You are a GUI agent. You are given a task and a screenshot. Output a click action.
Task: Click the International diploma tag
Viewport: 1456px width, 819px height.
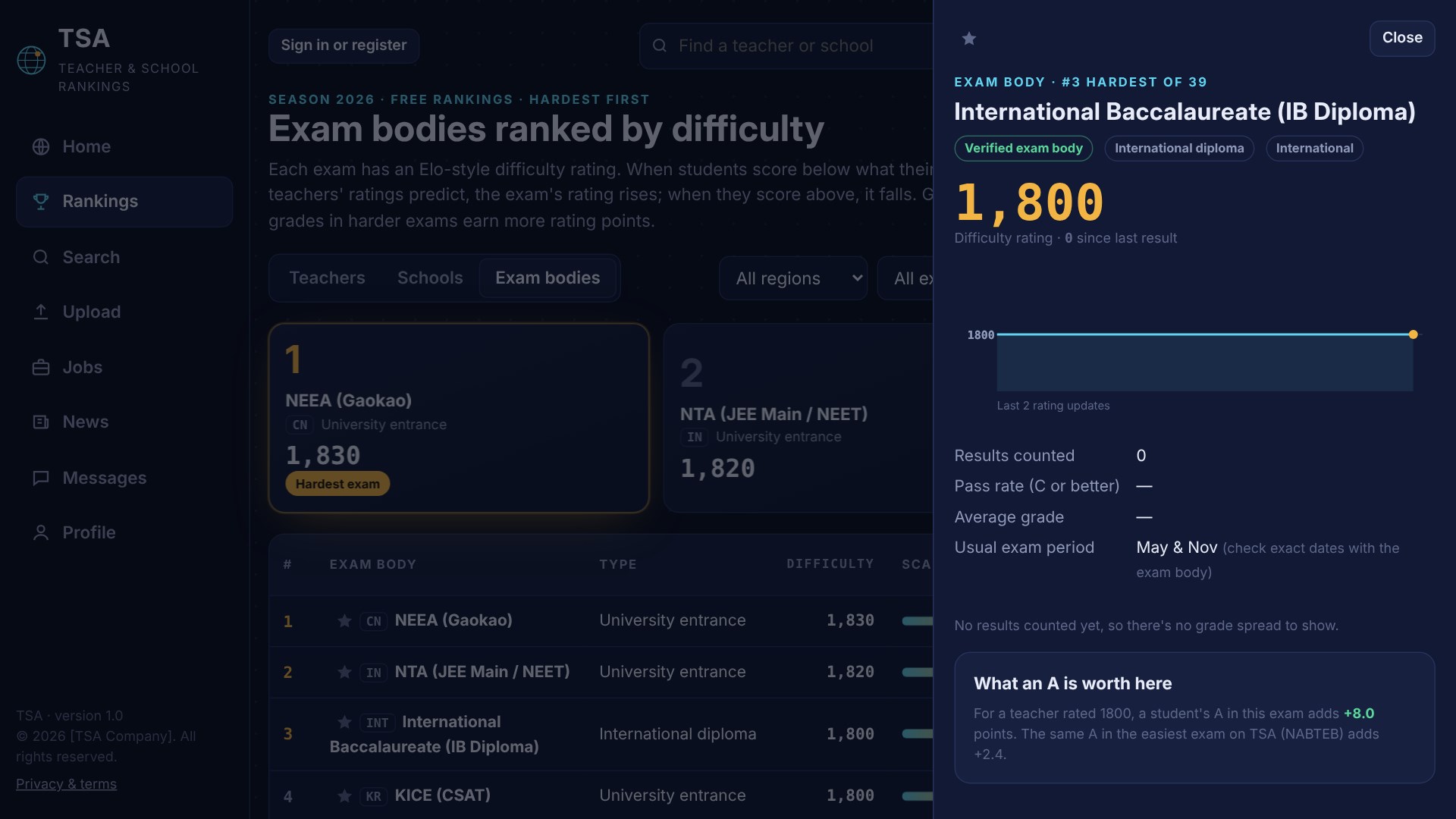(x=1178, y=149)
